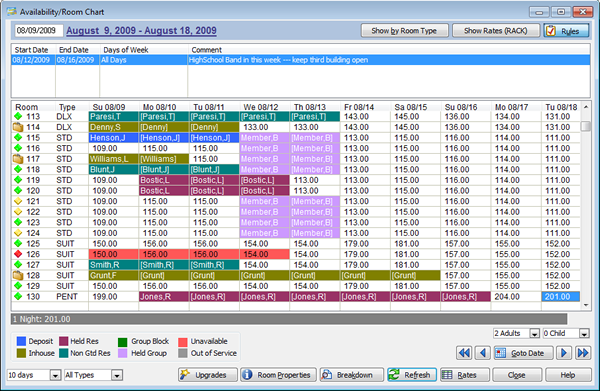Screen dimensions: 600x391
Task: Select Jones,R on Mo 08/10 in room 130
Action: point(164,297)
